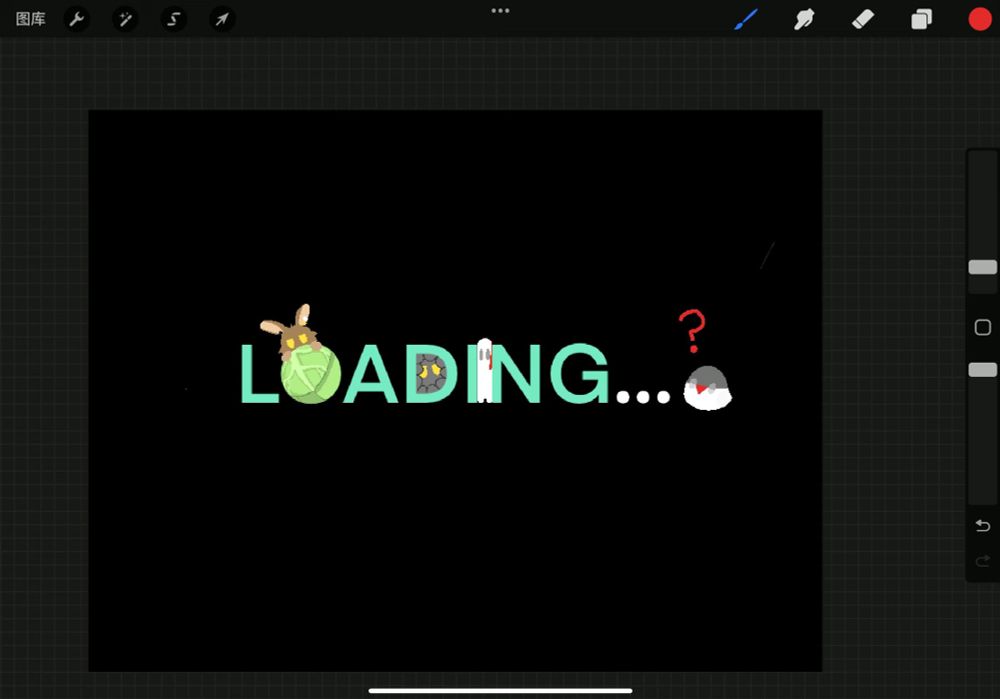Open the Adjustments magic wand menu
Viewport: 1000px width, 699px height.
(x=125, y=19)
